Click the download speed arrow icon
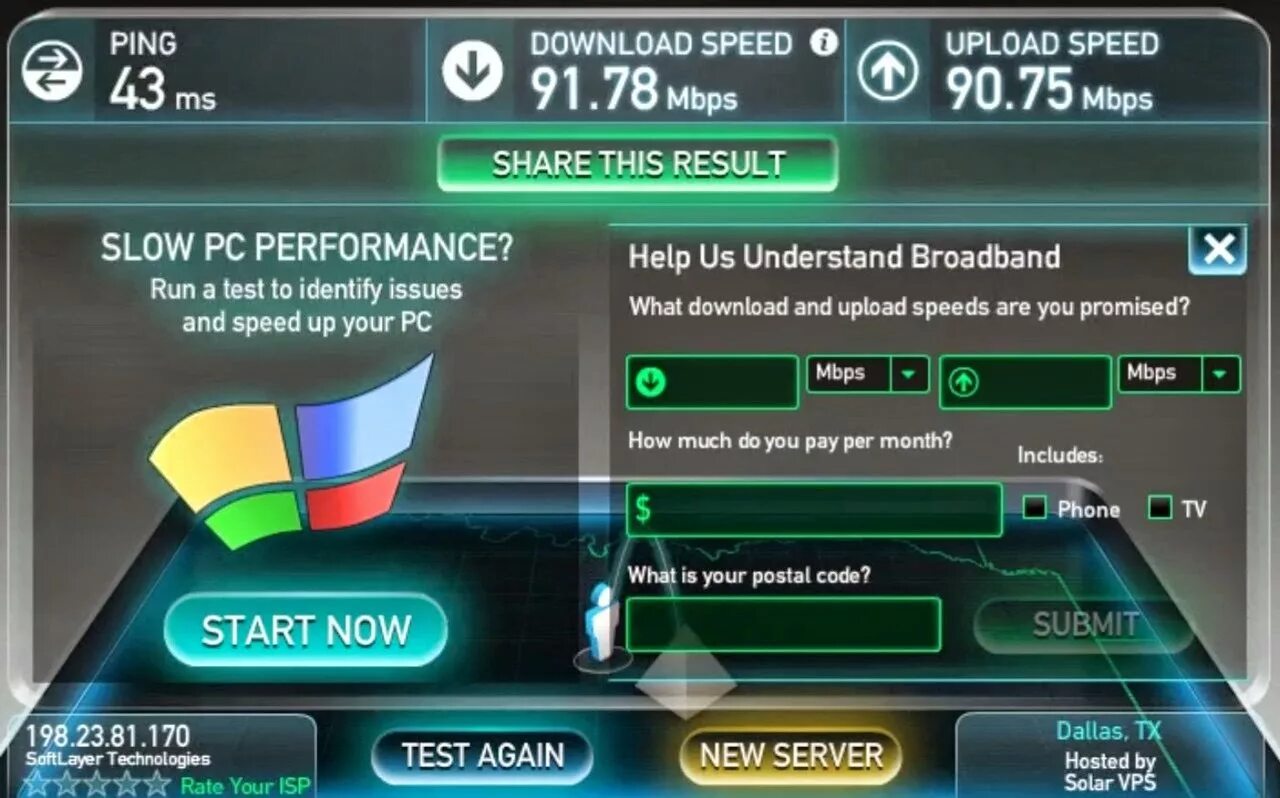The image size is (1280, 798). pyautogui.click(x=472, y=71)
